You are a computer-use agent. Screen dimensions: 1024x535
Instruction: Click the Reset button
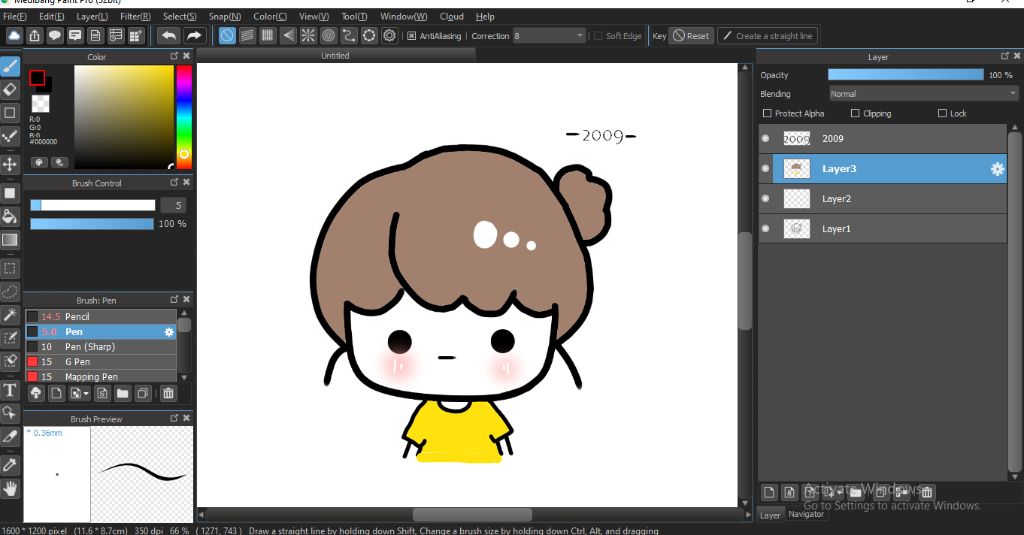pos(691,36)
